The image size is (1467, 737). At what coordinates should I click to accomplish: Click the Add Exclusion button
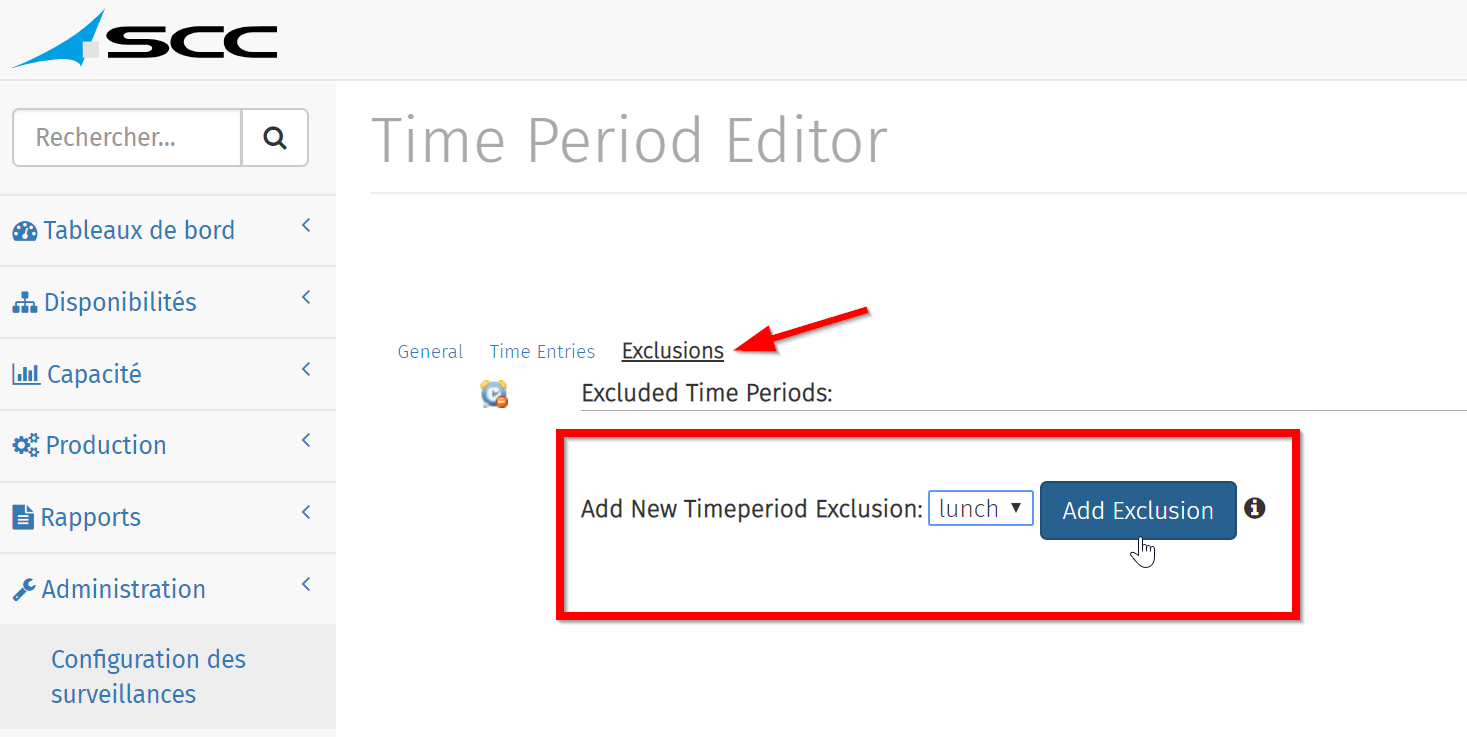pos(1138,510)
